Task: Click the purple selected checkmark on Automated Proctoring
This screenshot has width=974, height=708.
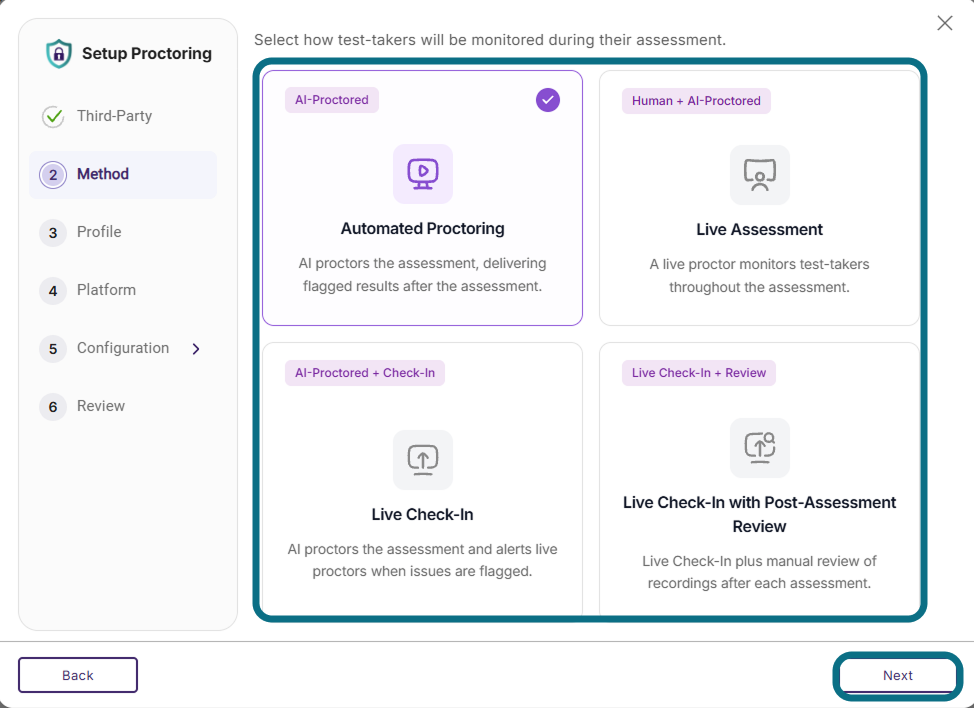Action: (548, 100)
